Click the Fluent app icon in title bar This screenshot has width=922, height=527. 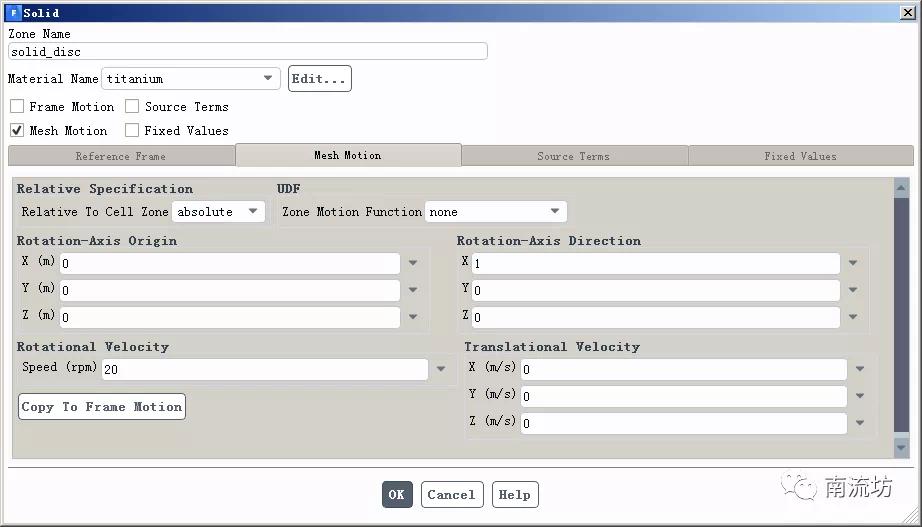tap(13, 12)
